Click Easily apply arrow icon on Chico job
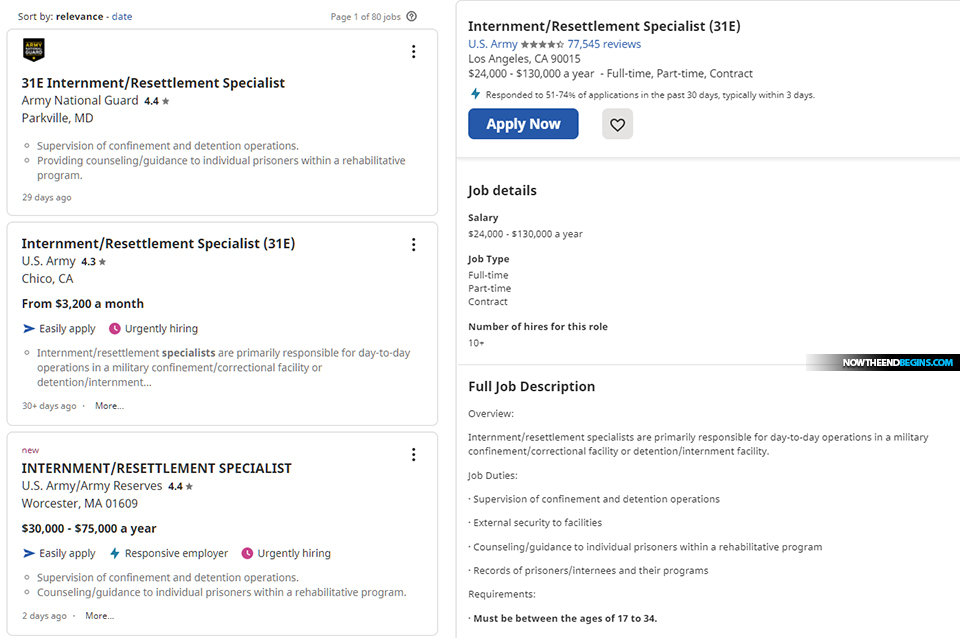This screenshot has height=638, width=960. [29, 328]
